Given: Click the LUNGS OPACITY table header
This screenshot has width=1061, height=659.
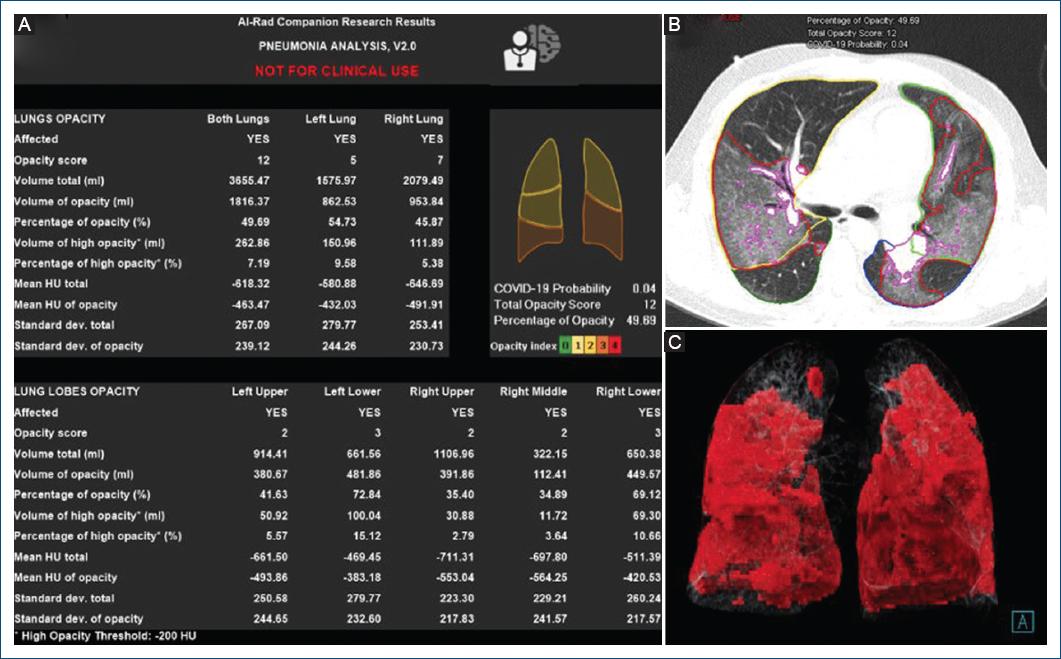Looking at the screenshot, I should [x=60, y=119].
